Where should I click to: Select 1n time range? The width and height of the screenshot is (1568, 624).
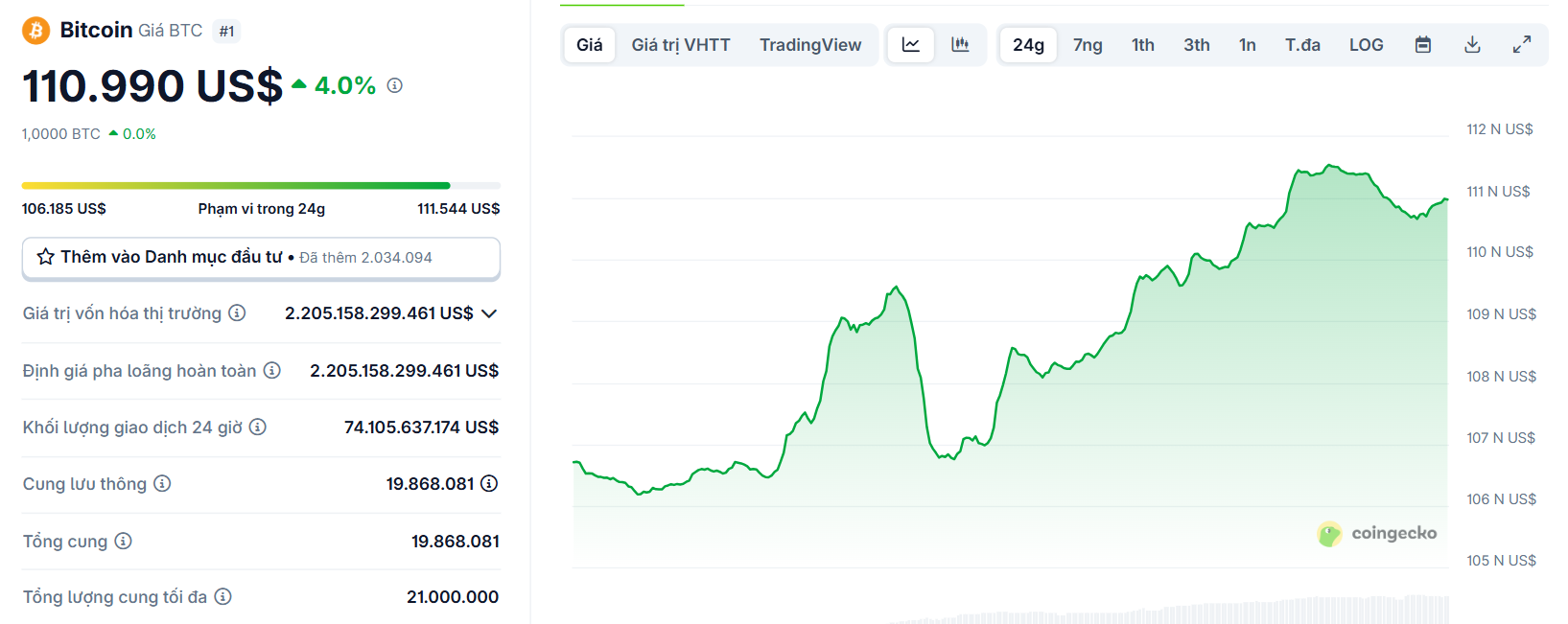click(x=1248, y=45)
